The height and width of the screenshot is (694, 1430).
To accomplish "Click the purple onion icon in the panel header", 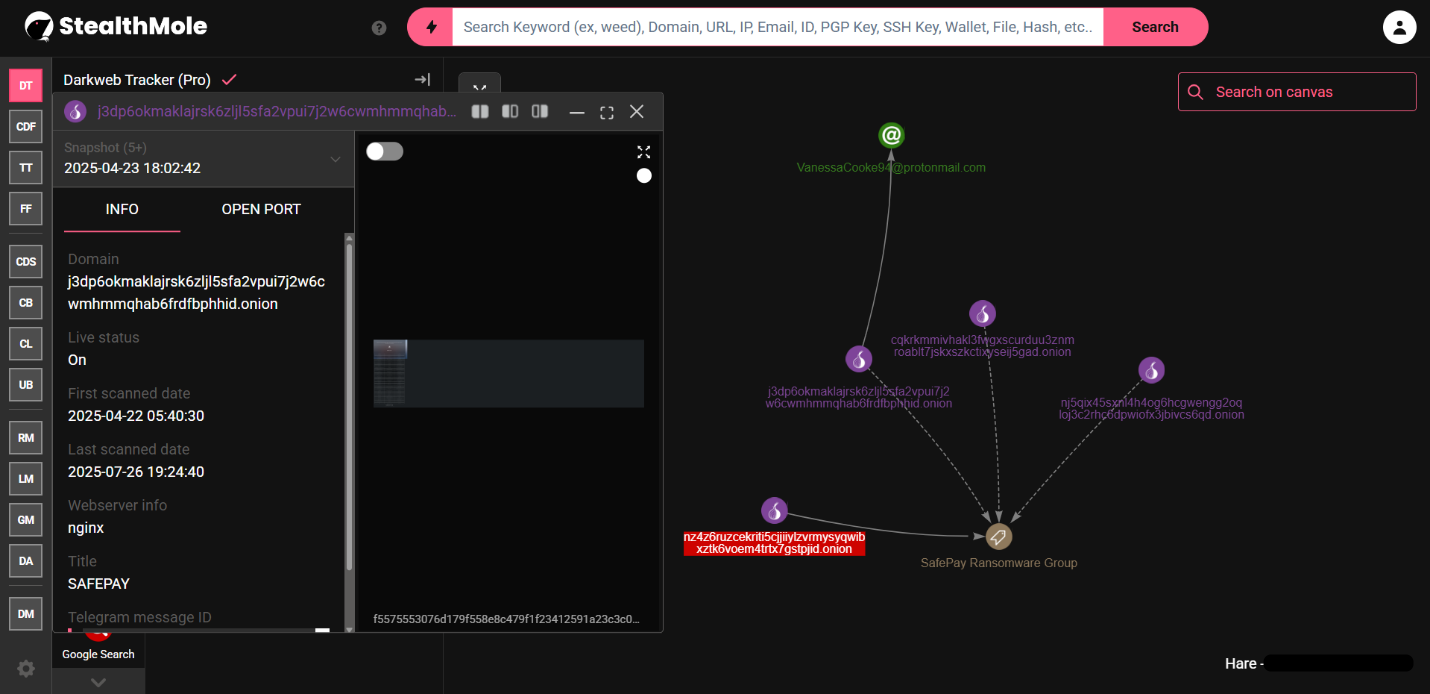I will pyautogui.click(x=75, y=111).
